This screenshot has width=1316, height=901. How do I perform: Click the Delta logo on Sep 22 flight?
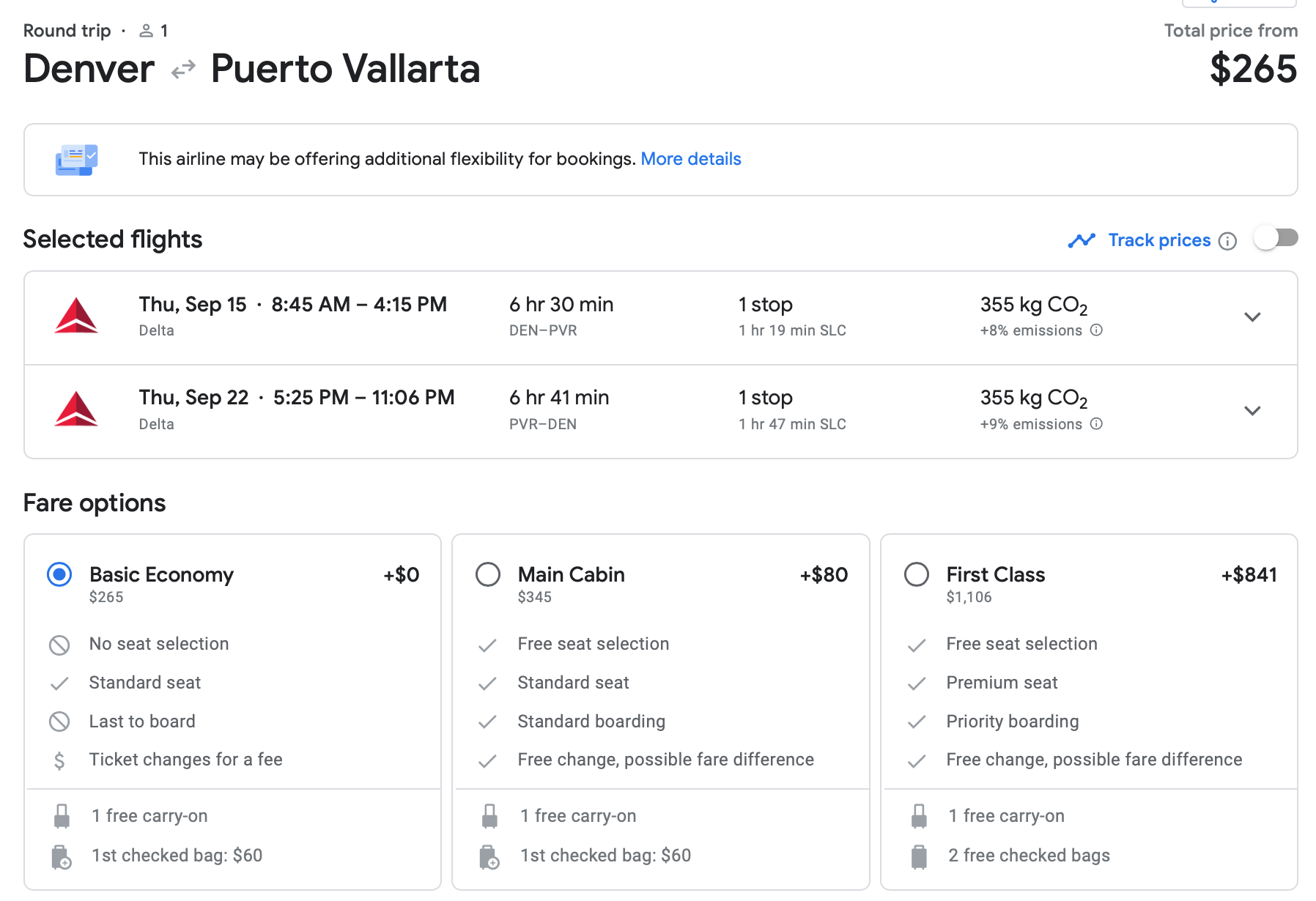click(x=76, y=409)
